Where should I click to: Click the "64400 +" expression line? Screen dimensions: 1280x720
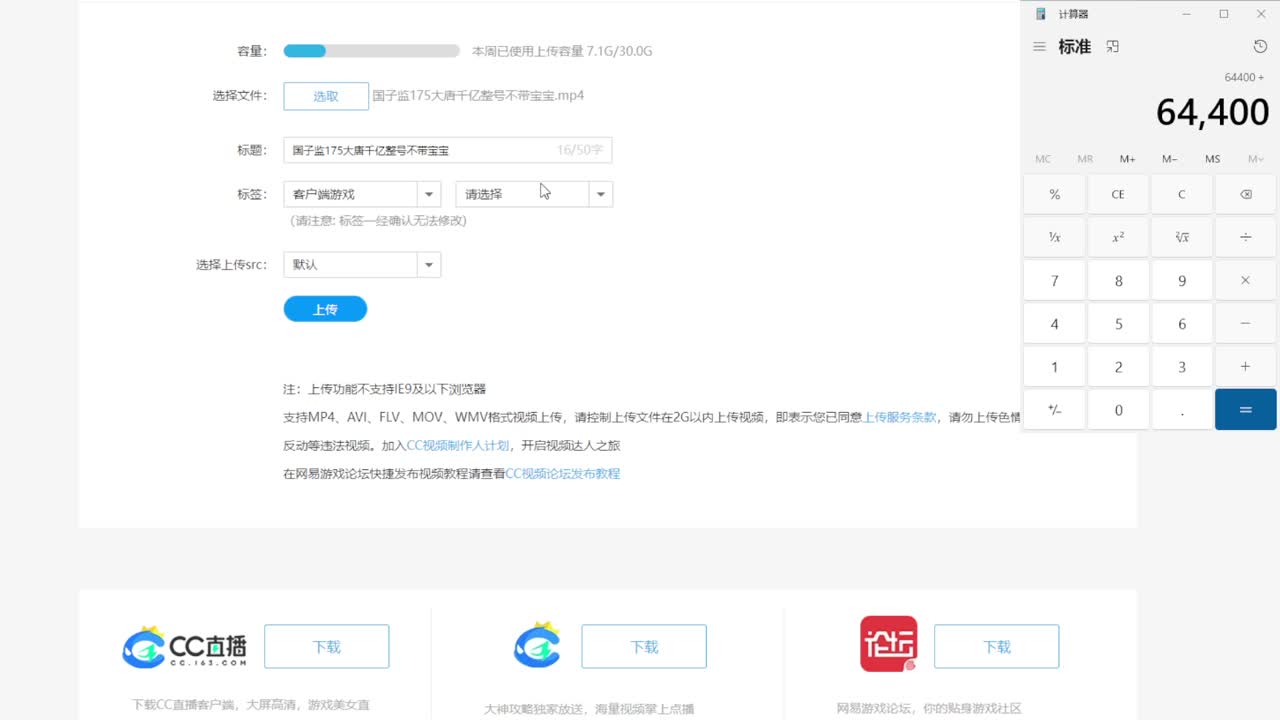click(1244, 77)
